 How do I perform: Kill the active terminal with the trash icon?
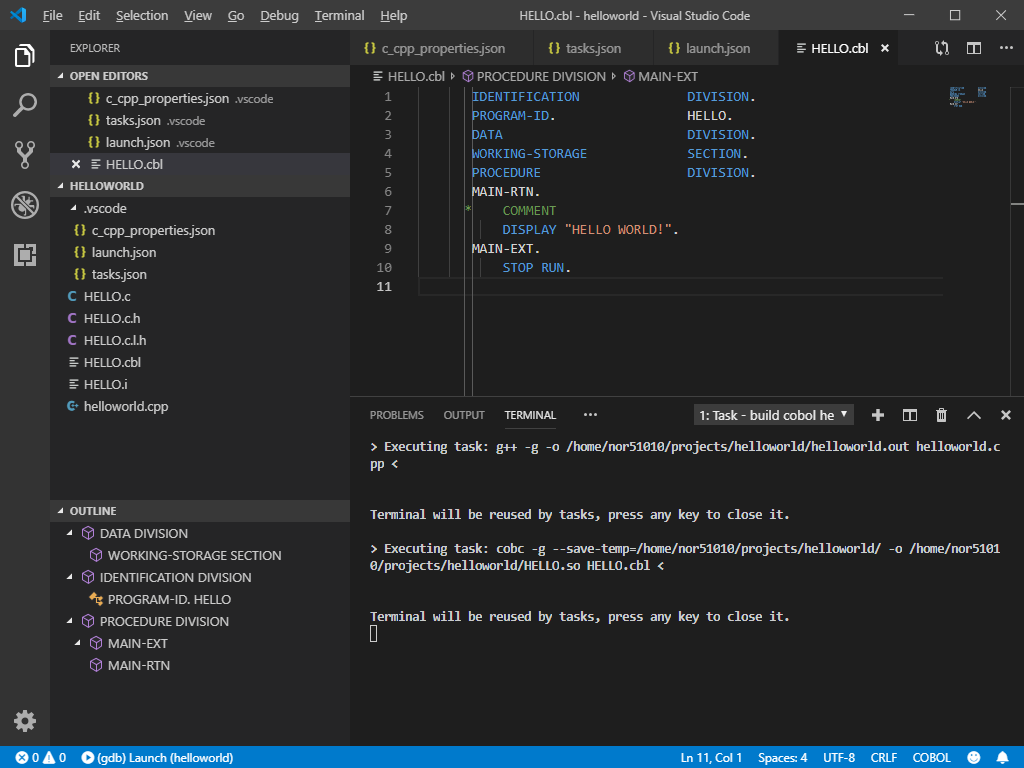(x=941, y=414)
